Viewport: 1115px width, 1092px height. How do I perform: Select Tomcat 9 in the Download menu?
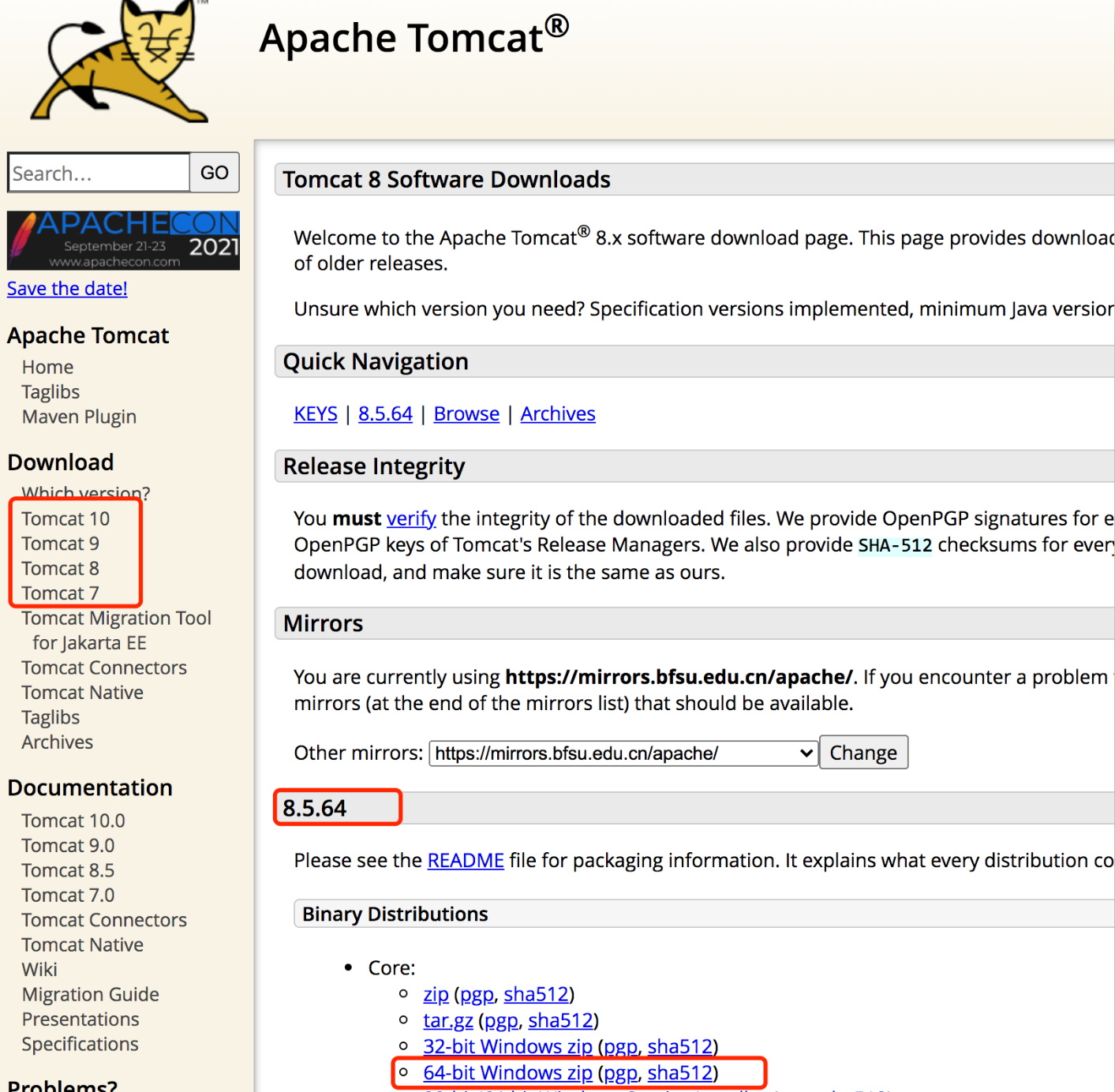pyautogui.click(x=60, y=544)
